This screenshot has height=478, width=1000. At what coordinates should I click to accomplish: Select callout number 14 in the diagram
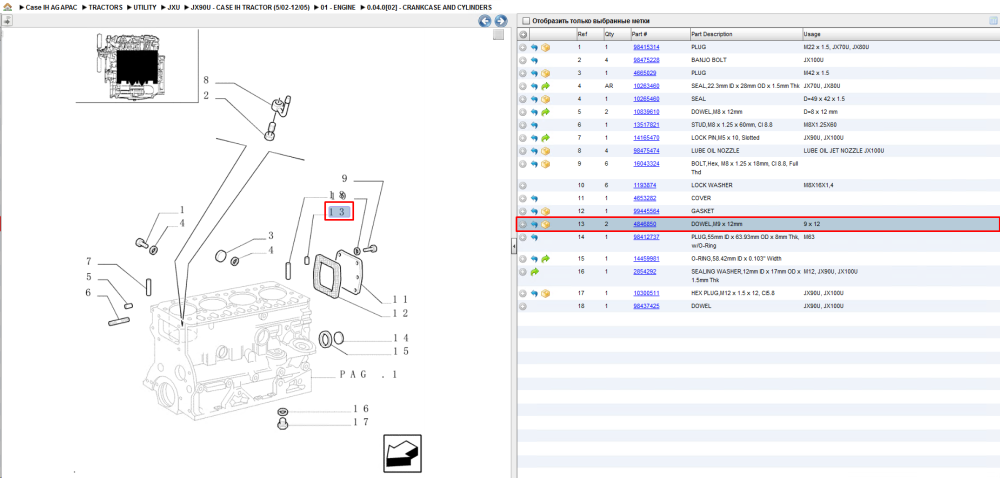pyautogui.click(x=401, y=338)
